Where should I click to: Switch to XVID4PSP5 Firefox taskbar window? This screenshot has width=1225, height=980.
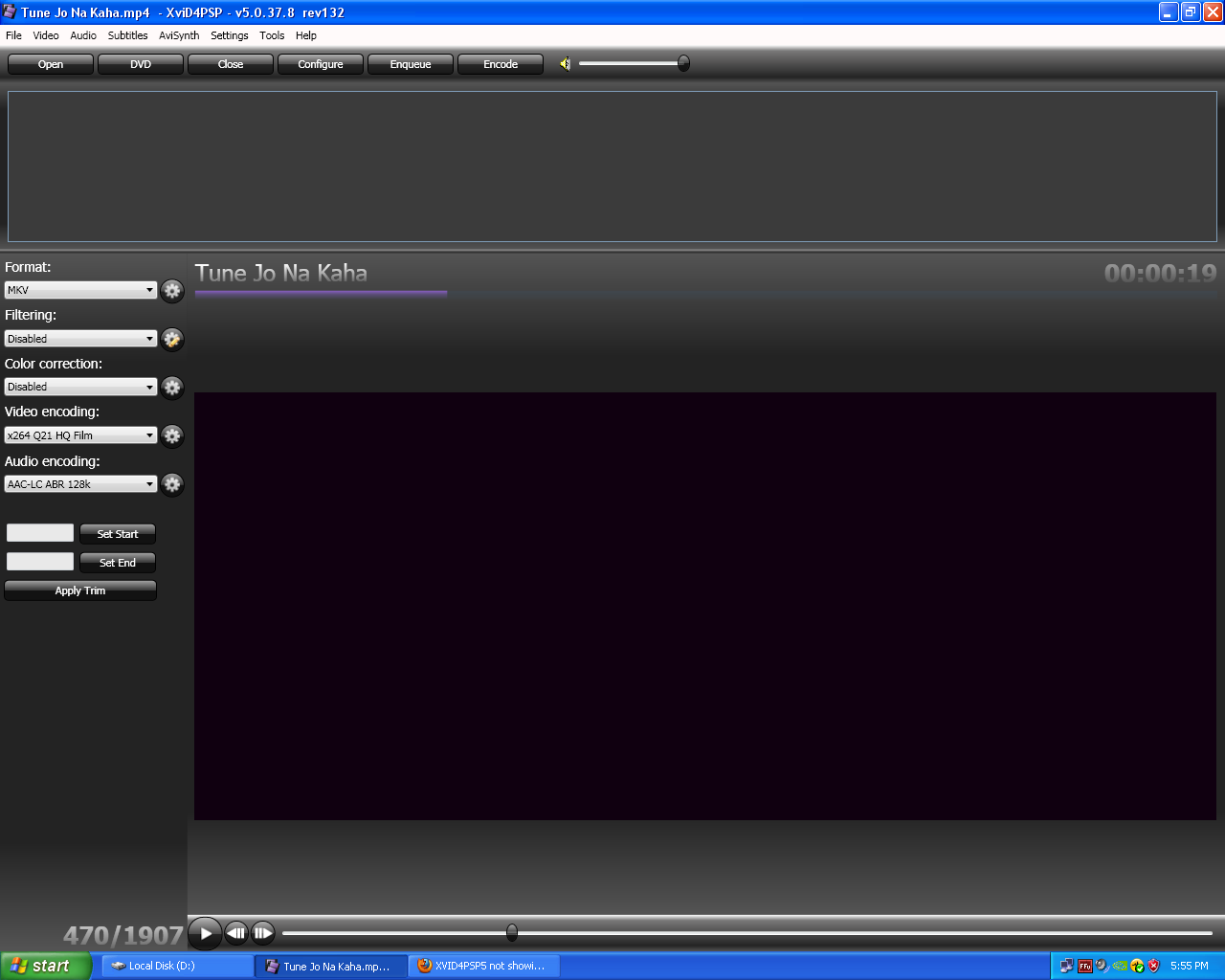tap(484, 966)
